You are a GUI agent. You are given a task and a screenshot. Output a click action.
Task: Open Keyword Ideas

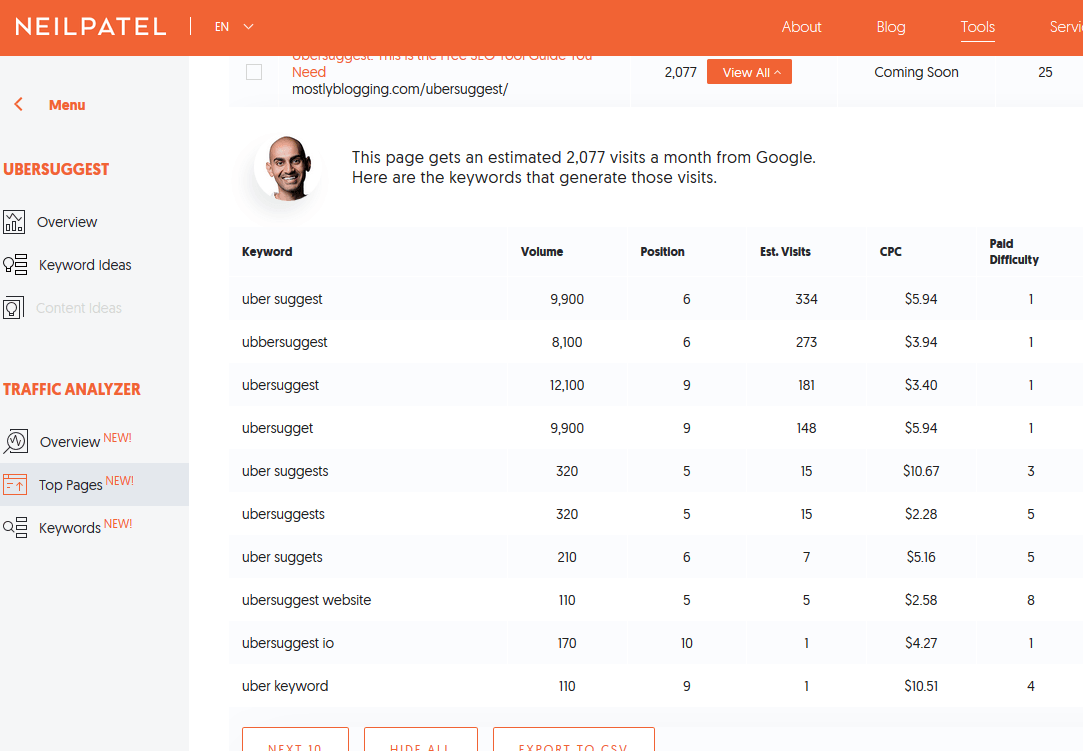(85, 265)
